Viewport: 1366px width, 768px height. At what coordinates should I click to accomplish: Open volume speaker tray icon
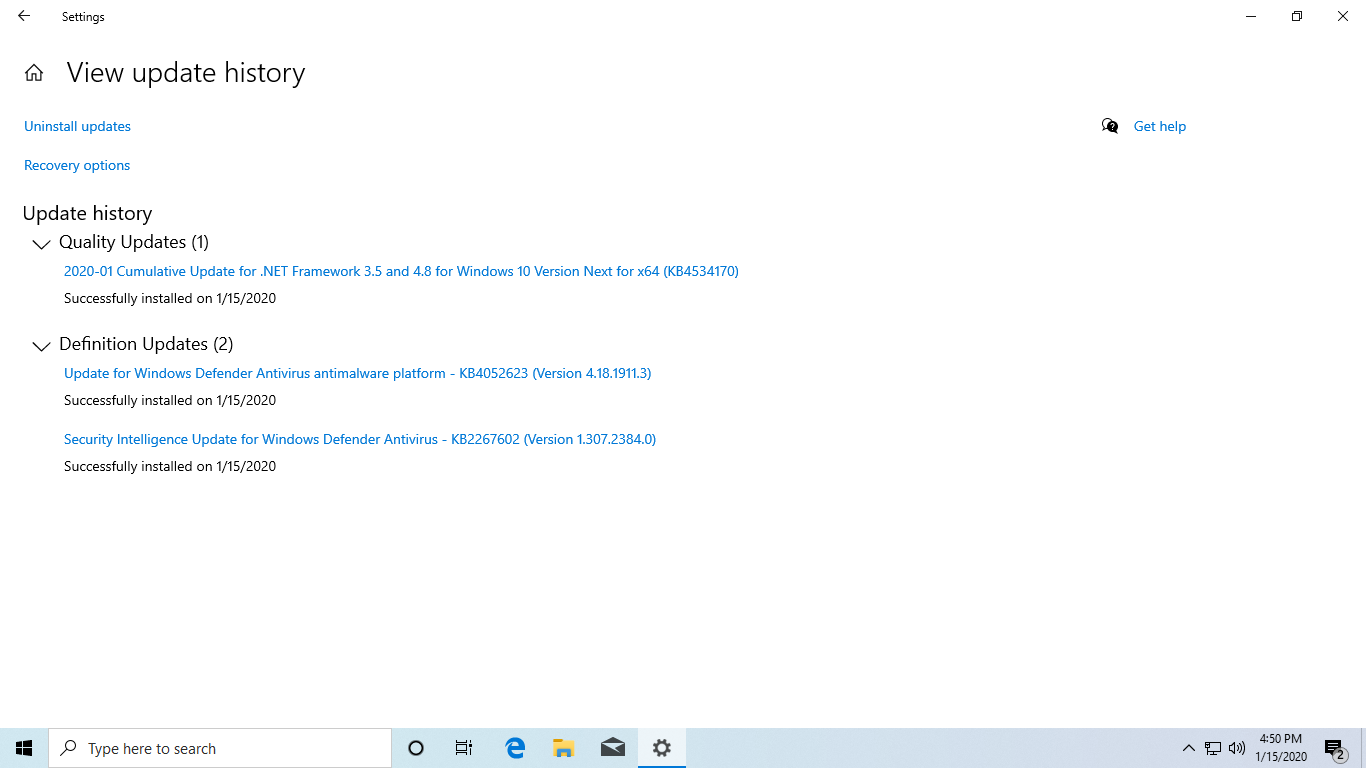tap(1237, 748)
